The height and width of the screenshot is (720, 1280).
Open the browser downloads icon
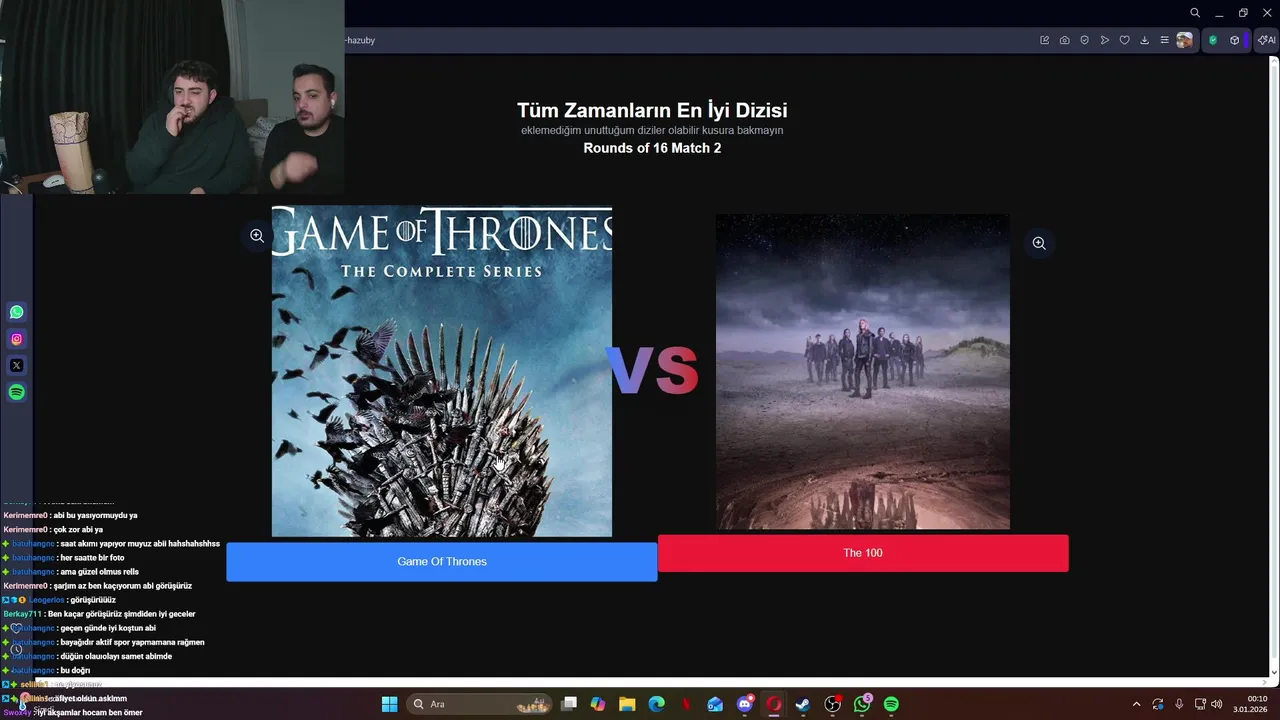(x=1145, y=40)
